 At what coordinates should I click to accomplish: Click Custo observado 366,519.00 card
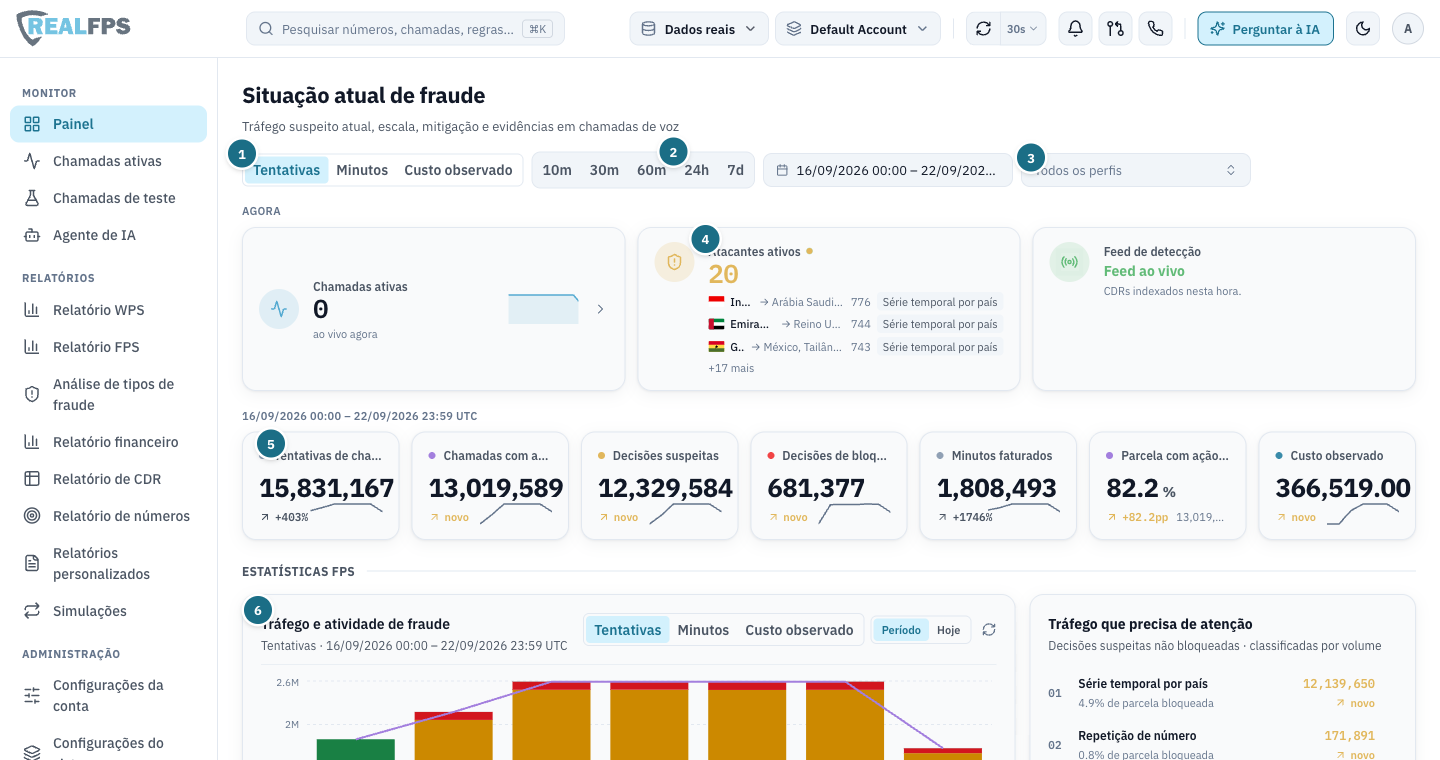pyautogui.click(x=1337, y=486)
